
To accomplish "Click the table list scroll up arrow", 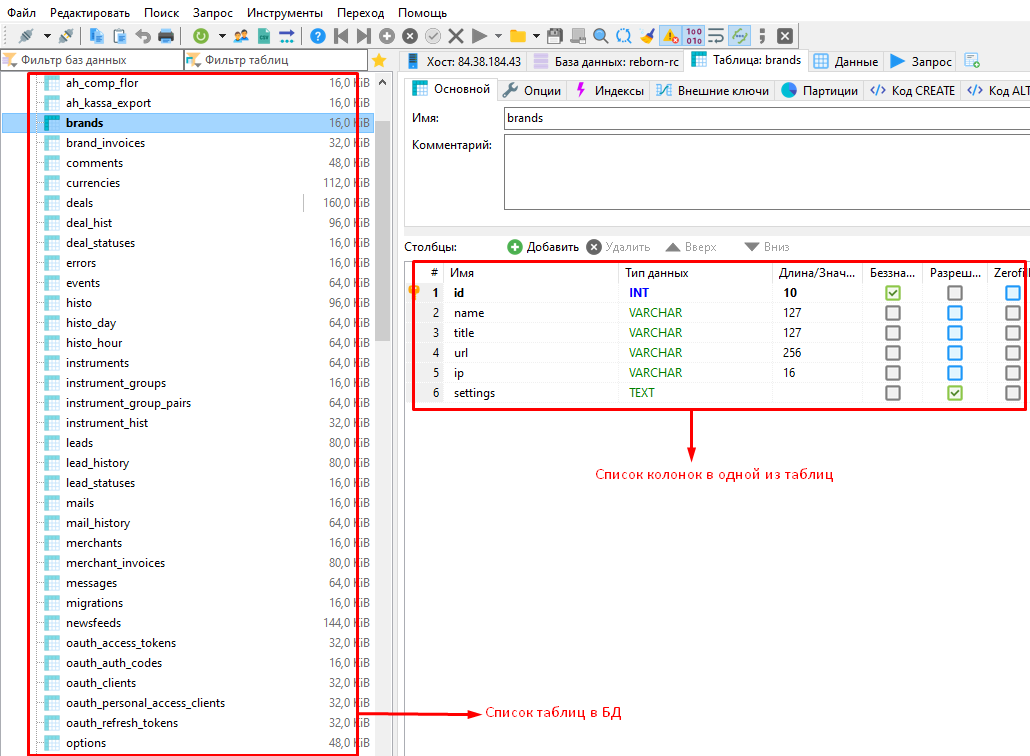I will coord(383,83).
